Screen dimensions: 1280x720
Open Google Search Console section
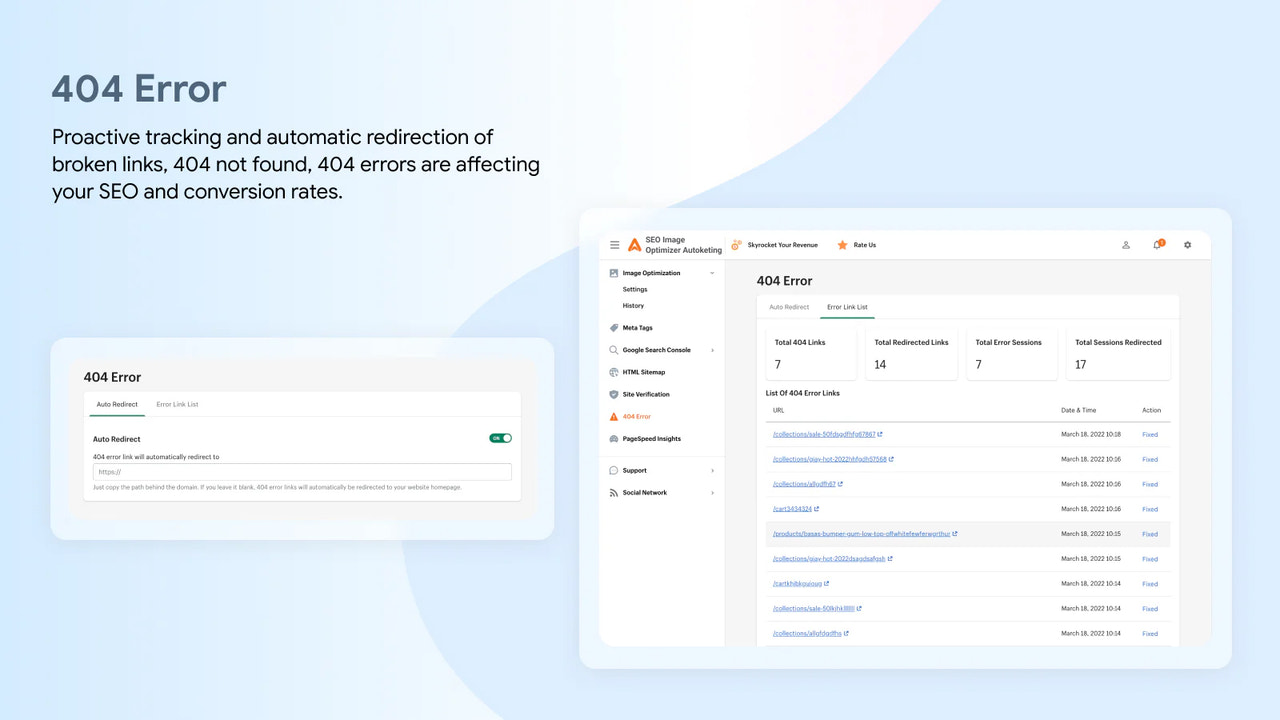coord(655,349)
